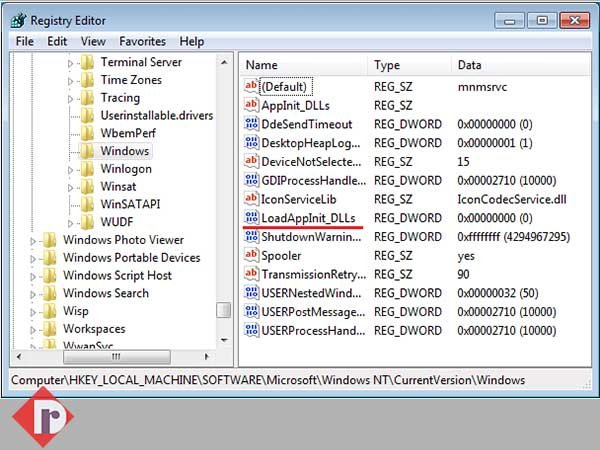Image resolution: width=600 pixels, height=450 pixels.
Task: Click the TransmissionRetry string icon
Action: point(251,274)
